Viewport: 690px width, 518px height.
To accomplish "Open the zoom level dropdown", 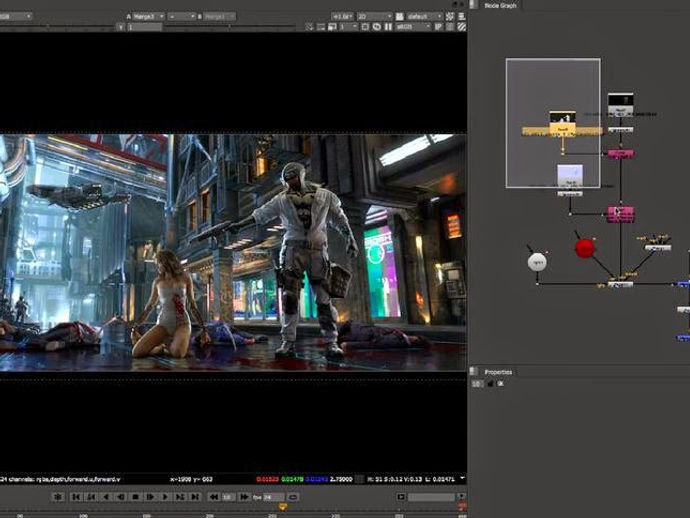I will [342, 17].
